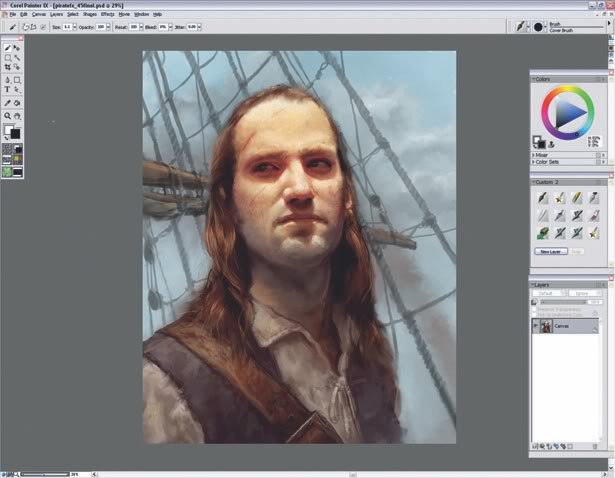615x478 pixels.
Task: Select the Magic Wand tool
Action: [17, 58]
